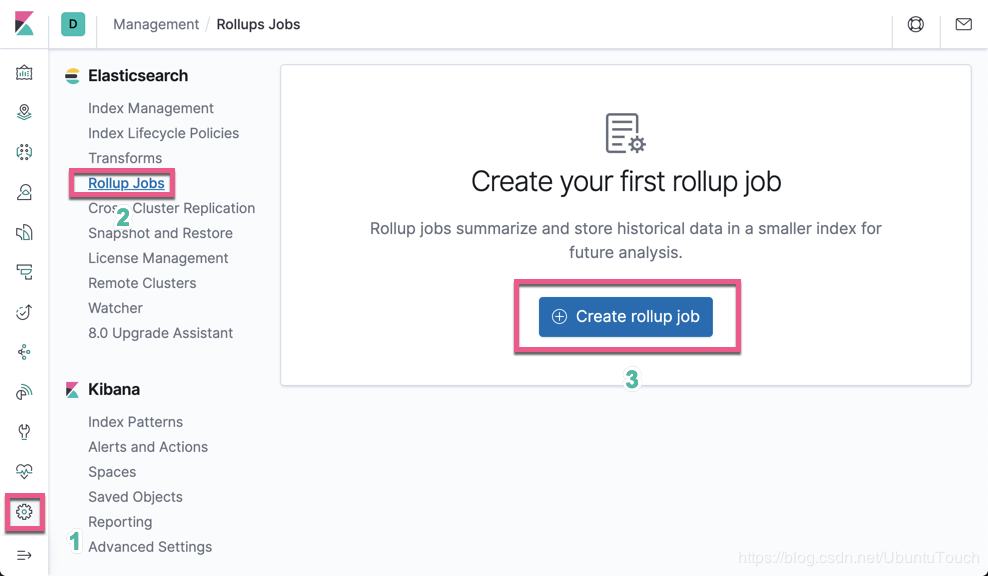The image size is (988, 576).
Task: Open Reporting page
Action: 120,522
